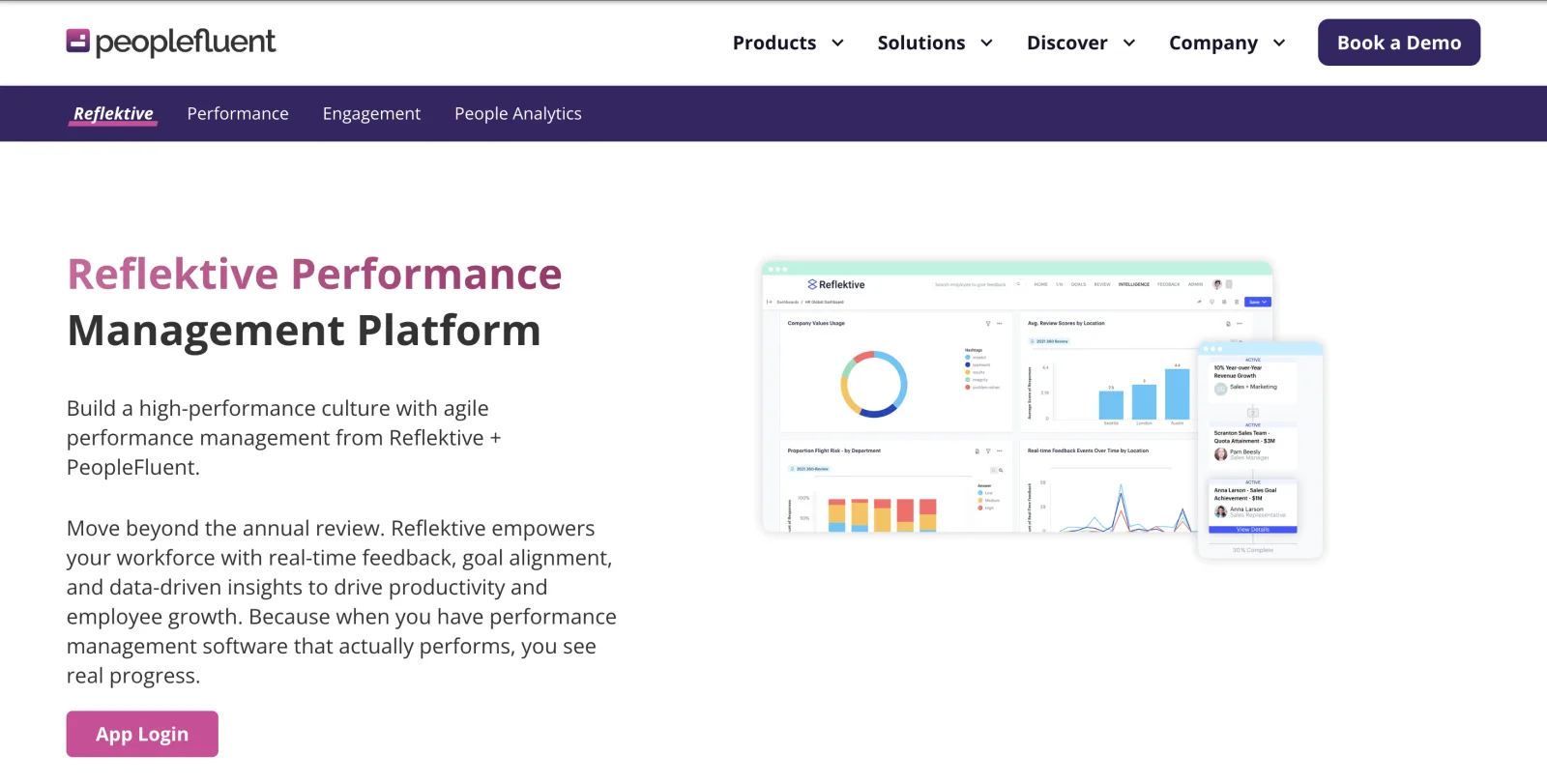
Task: Open the Discover menu
Action: [x=1066, y=43]
